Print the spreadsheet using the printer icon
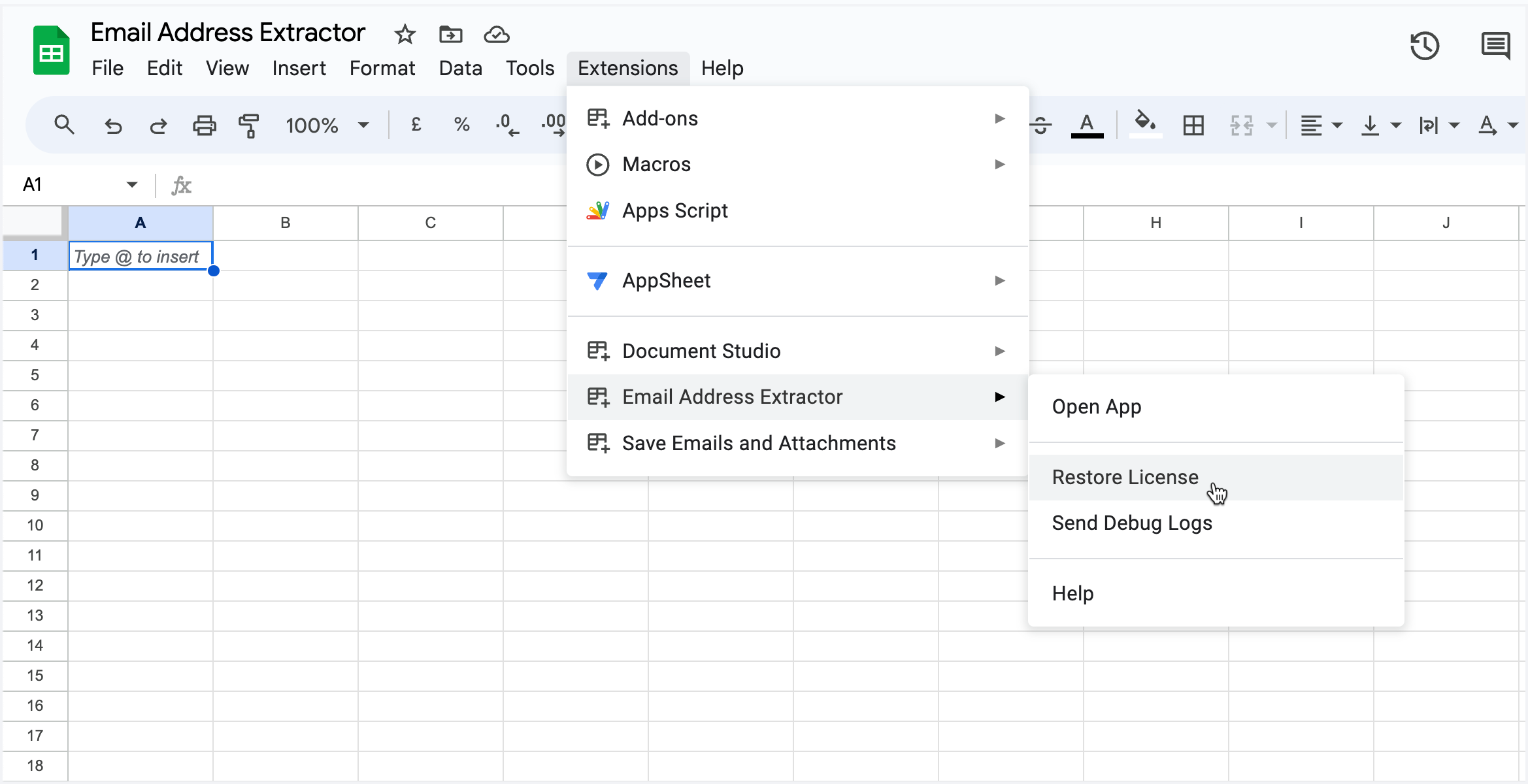 coord(205,125)
